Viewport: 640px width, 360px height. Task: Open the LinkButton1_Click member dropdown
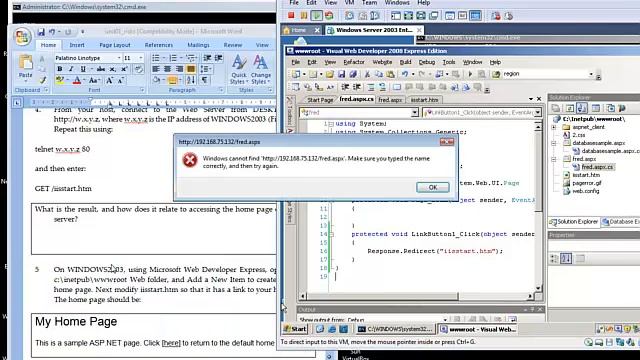pos(538,112)
